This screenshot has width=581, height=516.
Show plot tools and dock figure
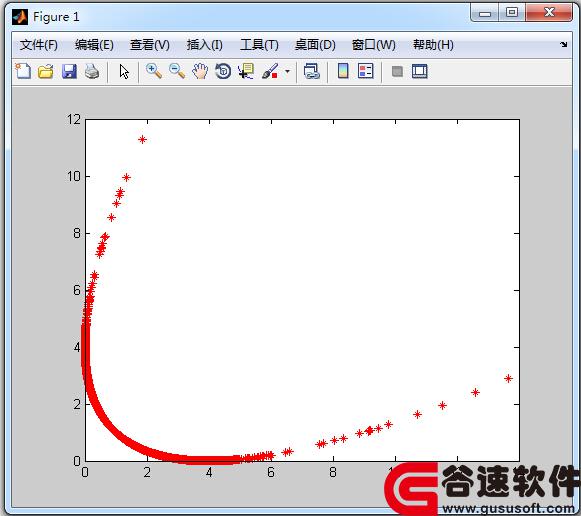click(420, 71)
